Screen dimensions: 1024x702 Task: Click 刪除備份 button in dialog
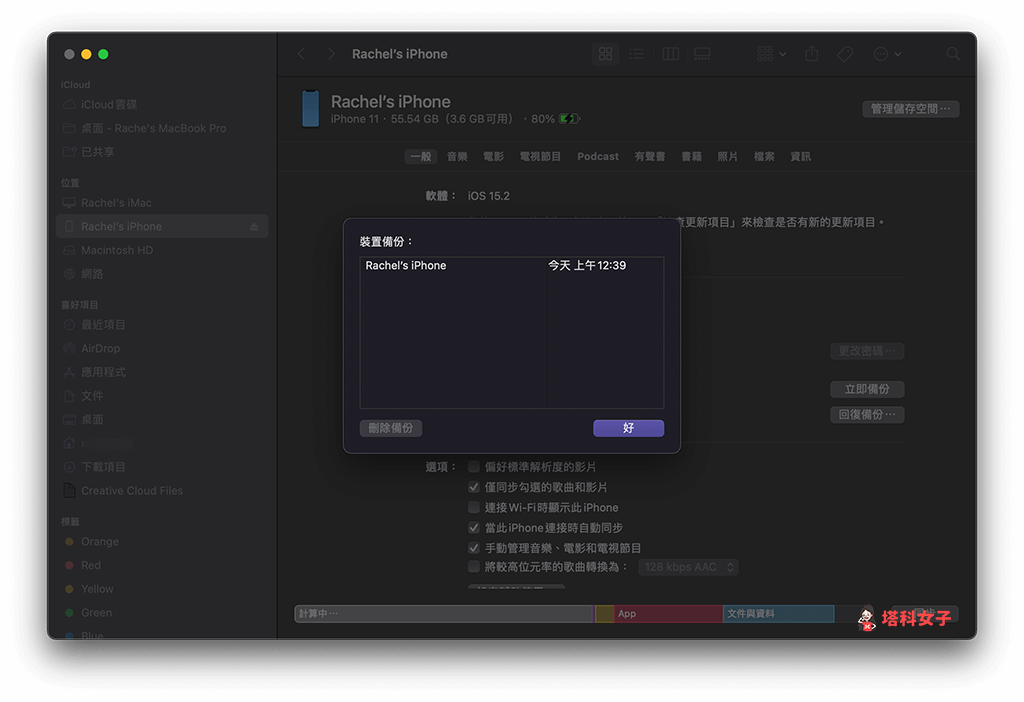[x=391, y=428]
